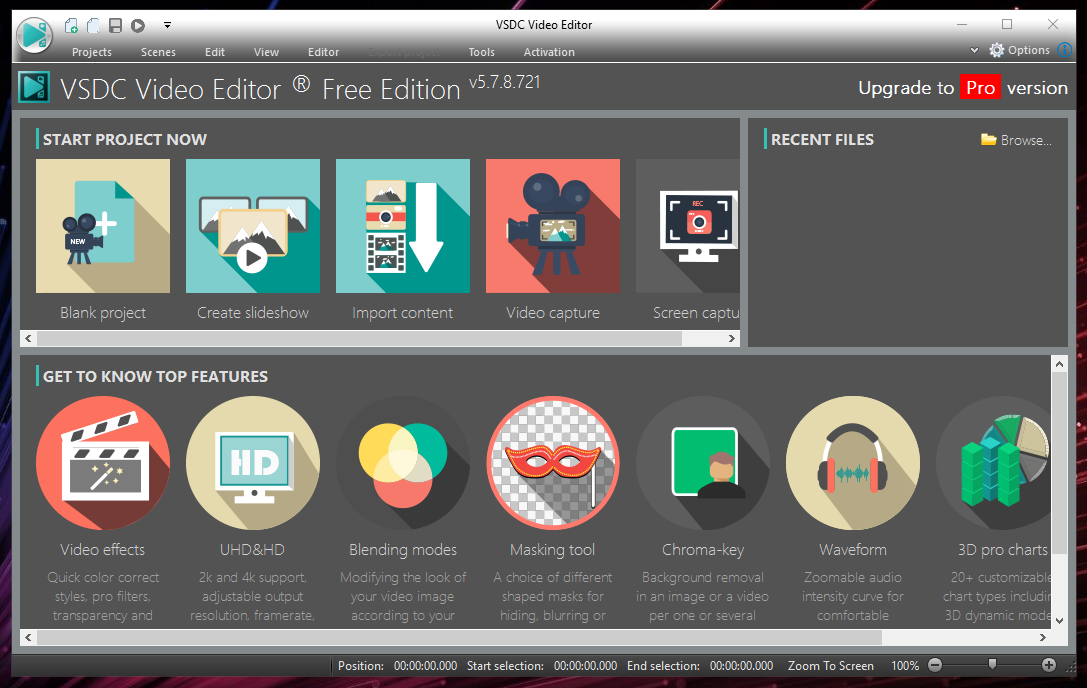The height and width of the screenshot is (688, 1087).
Task: Click Save project floppy icon
Action: pos(116,26)
